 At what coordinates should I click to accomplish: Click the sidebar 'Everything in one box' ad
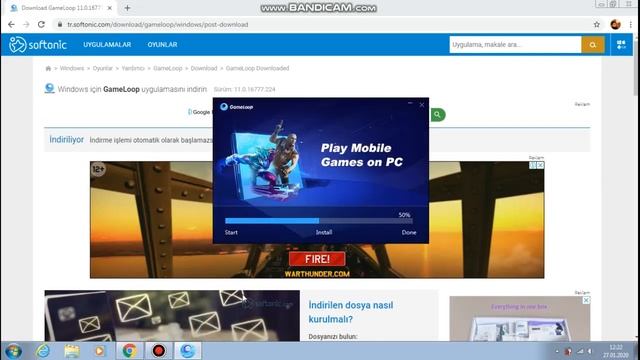[520, 318]
